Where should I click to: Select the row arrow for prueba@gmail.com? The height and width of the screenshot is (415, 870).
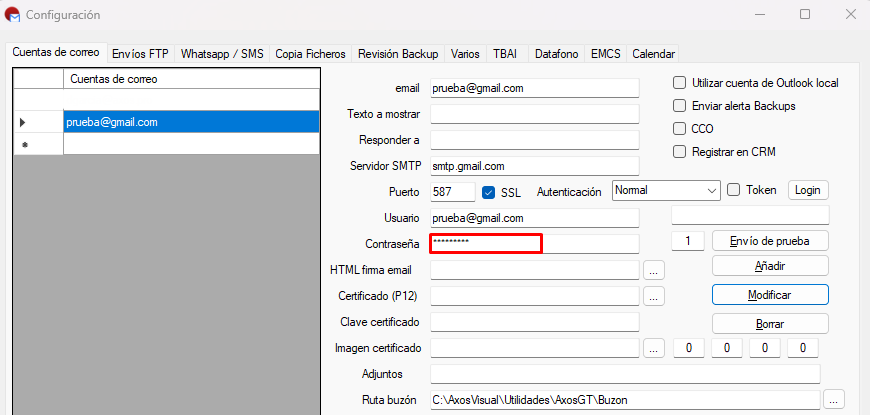pyautogui.click(x=23, y=123)
